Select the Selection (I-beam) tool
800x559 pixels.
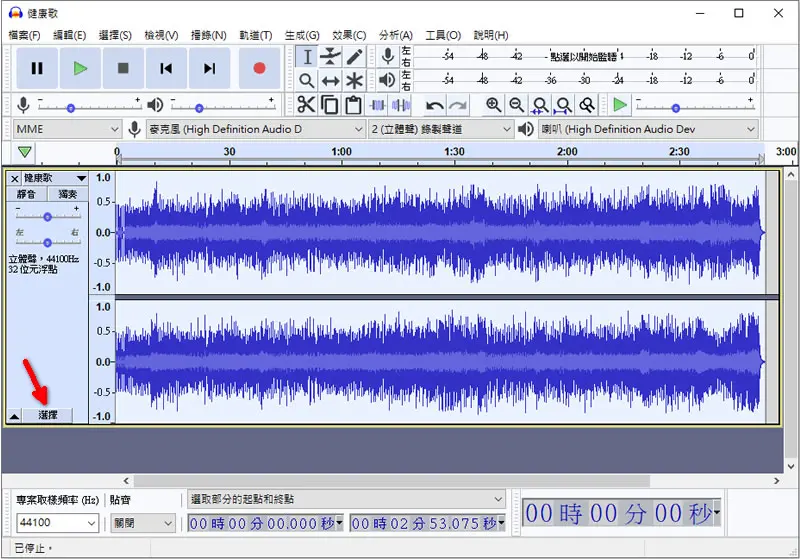(x=307, y=57)
